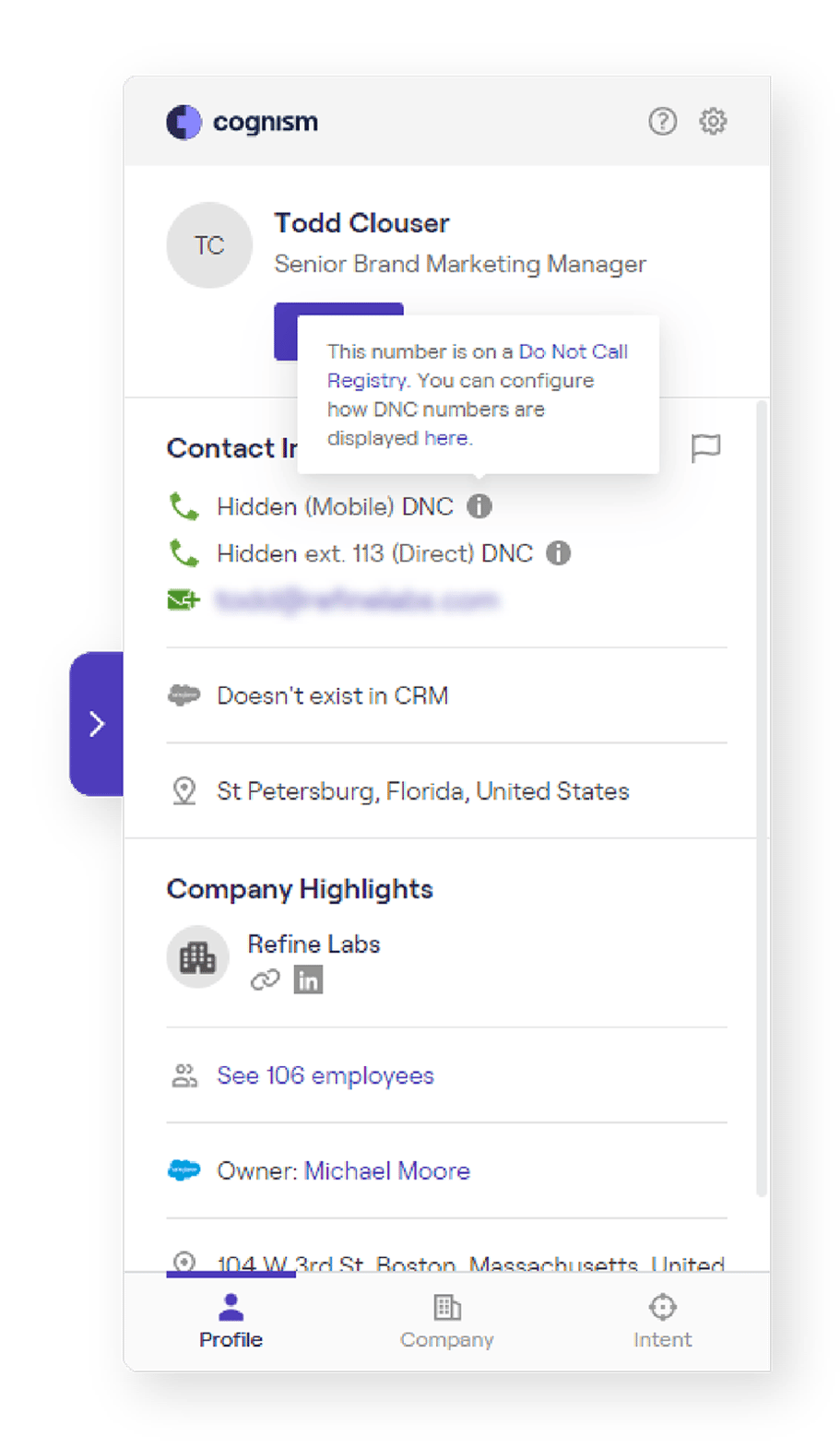The height and width of the screenshot is (1448, 840).
Task: Open Refine Labs' LinkedIn page icon
Action: pyautogui.click(x=309, y=979)
